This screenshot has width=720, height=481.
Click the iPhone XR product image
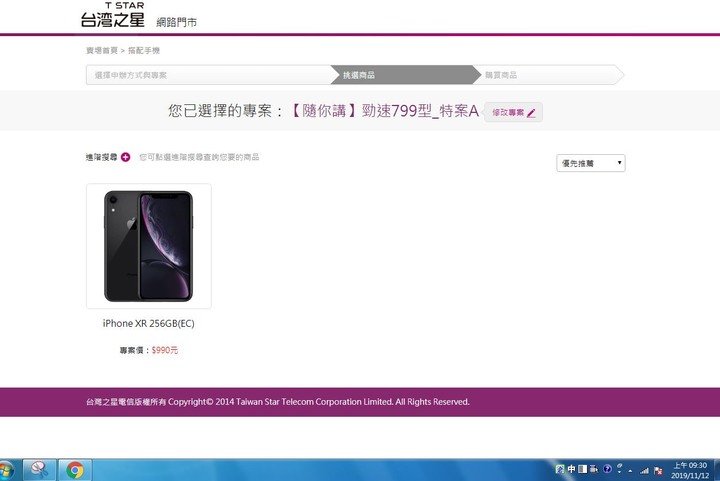pyautogui.click(x=149, y=246)
